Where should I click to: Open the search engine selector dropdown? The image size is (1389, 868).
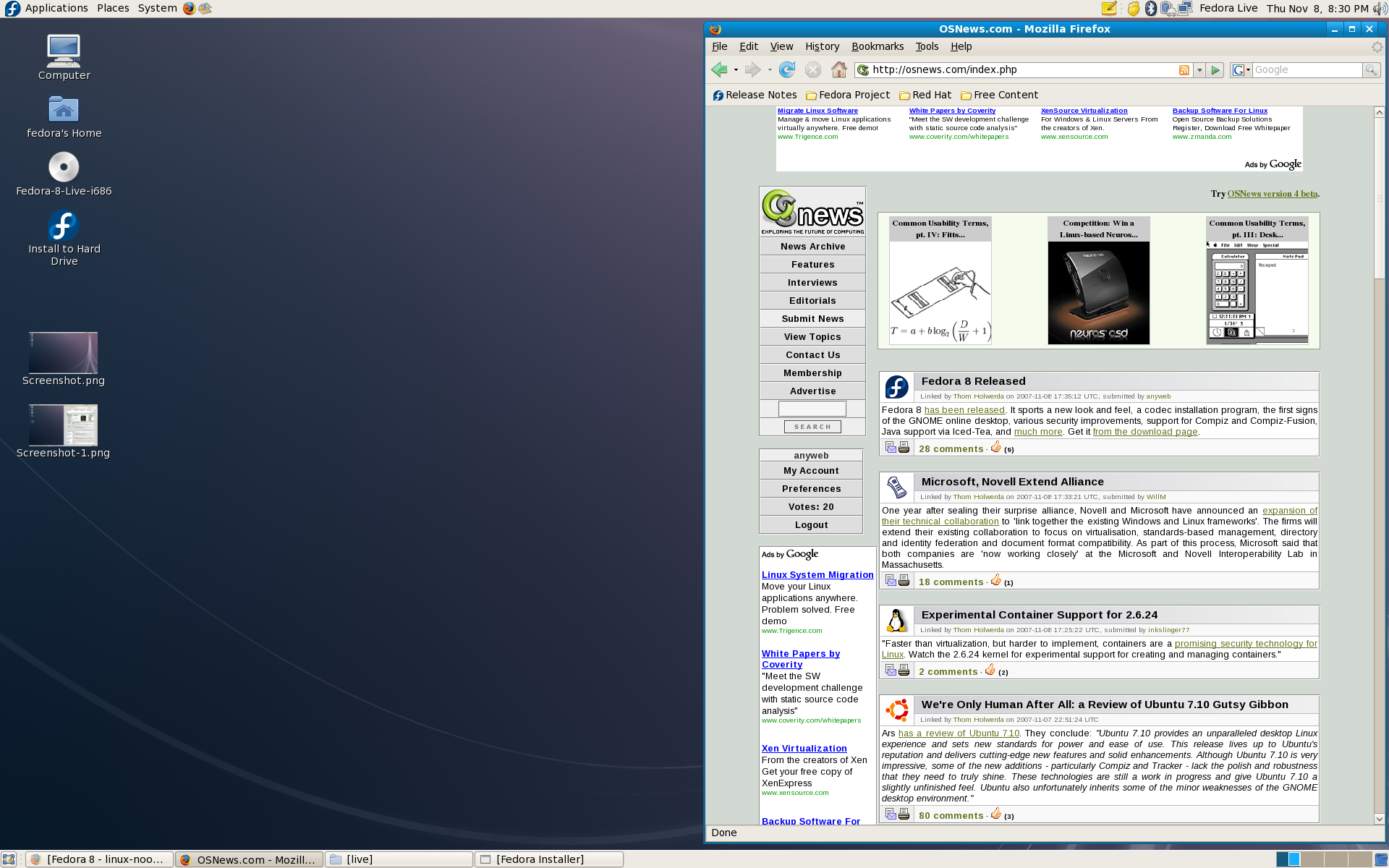(1241, 70)
